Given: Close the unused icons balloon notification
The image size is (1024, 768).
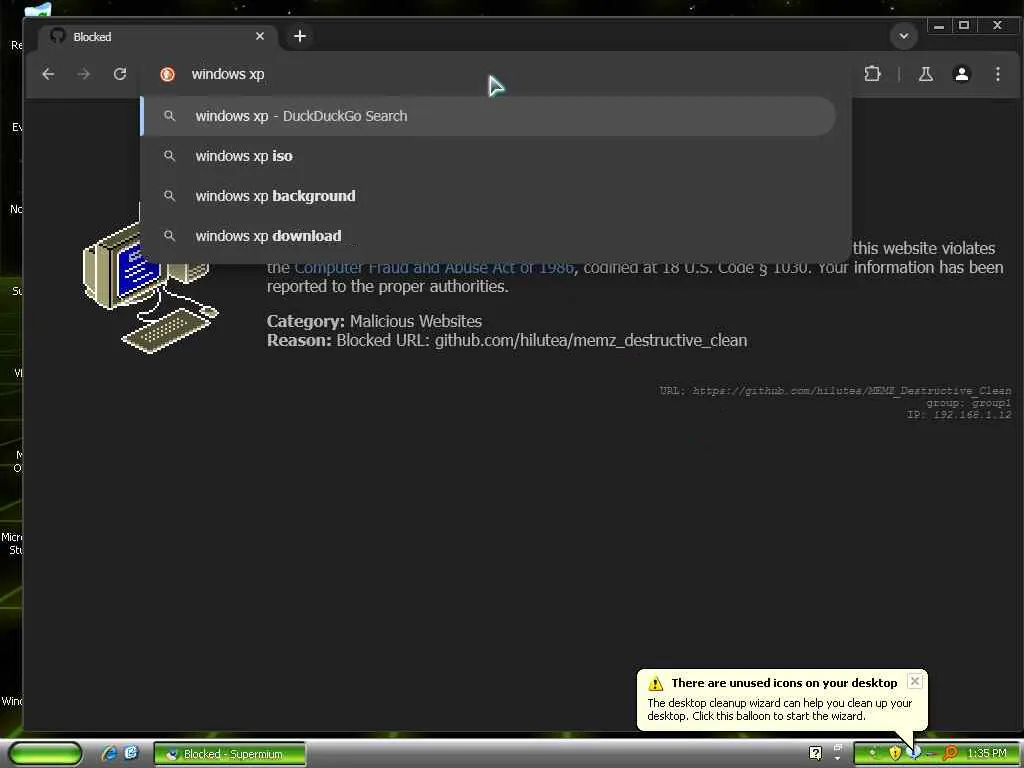Looking at the screenshot, I should pyautogui.click(x=915, y=681).
